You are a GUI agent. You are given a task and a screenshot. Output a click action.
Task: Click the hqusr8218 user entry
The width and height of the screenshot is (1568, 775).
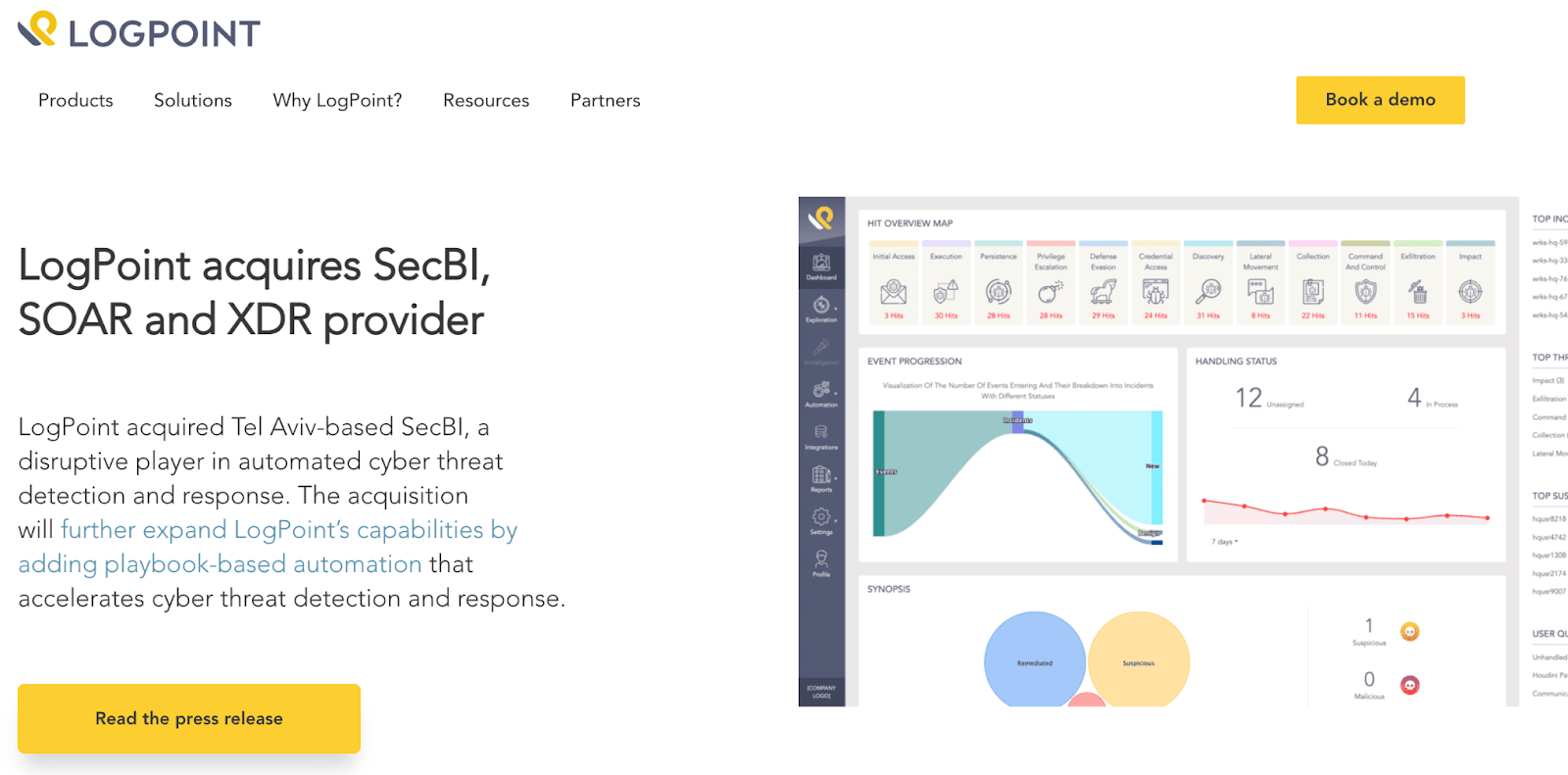click(x=1549, y=518)
